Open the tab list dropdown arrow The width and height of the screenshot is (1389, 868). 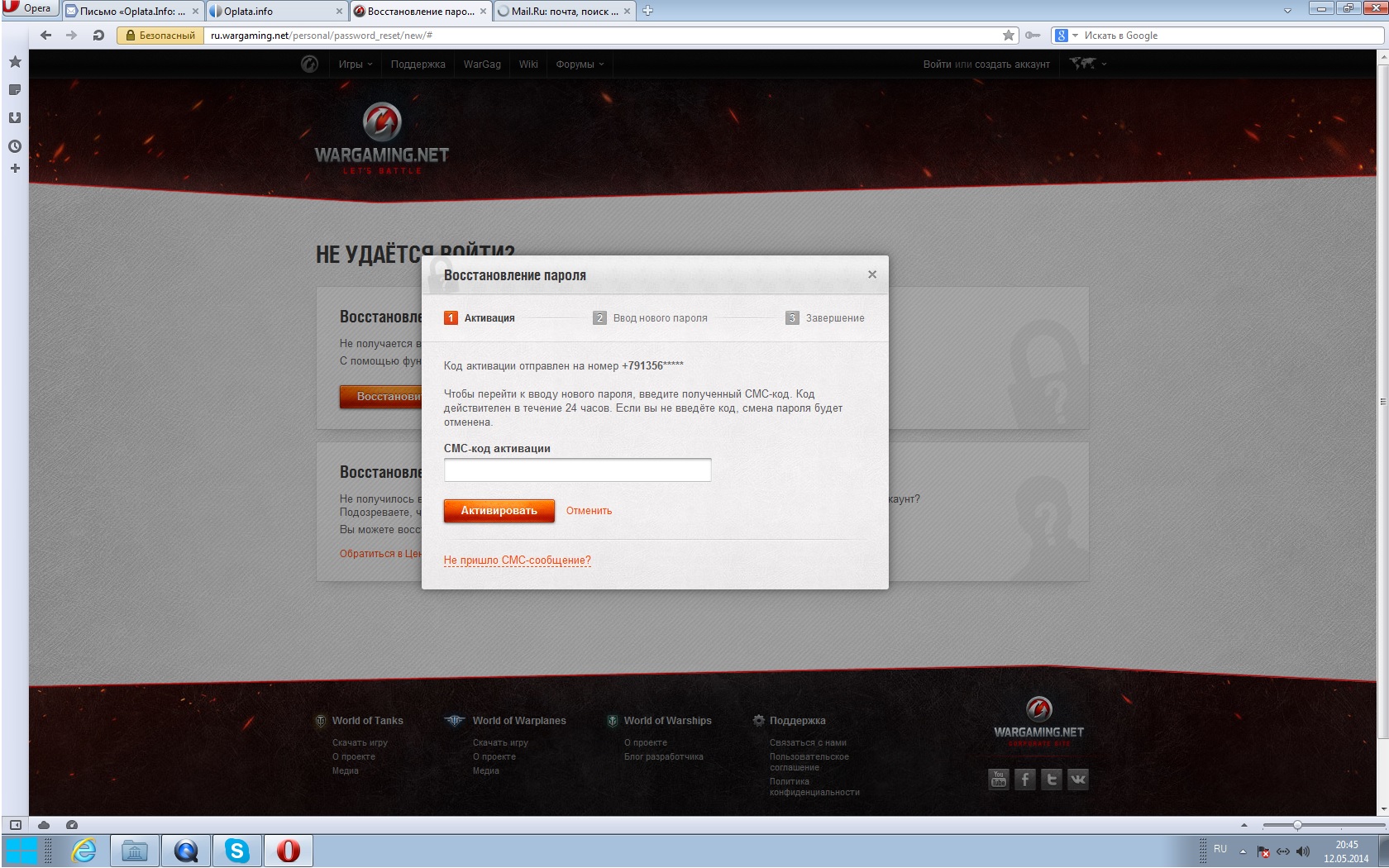1287,11
